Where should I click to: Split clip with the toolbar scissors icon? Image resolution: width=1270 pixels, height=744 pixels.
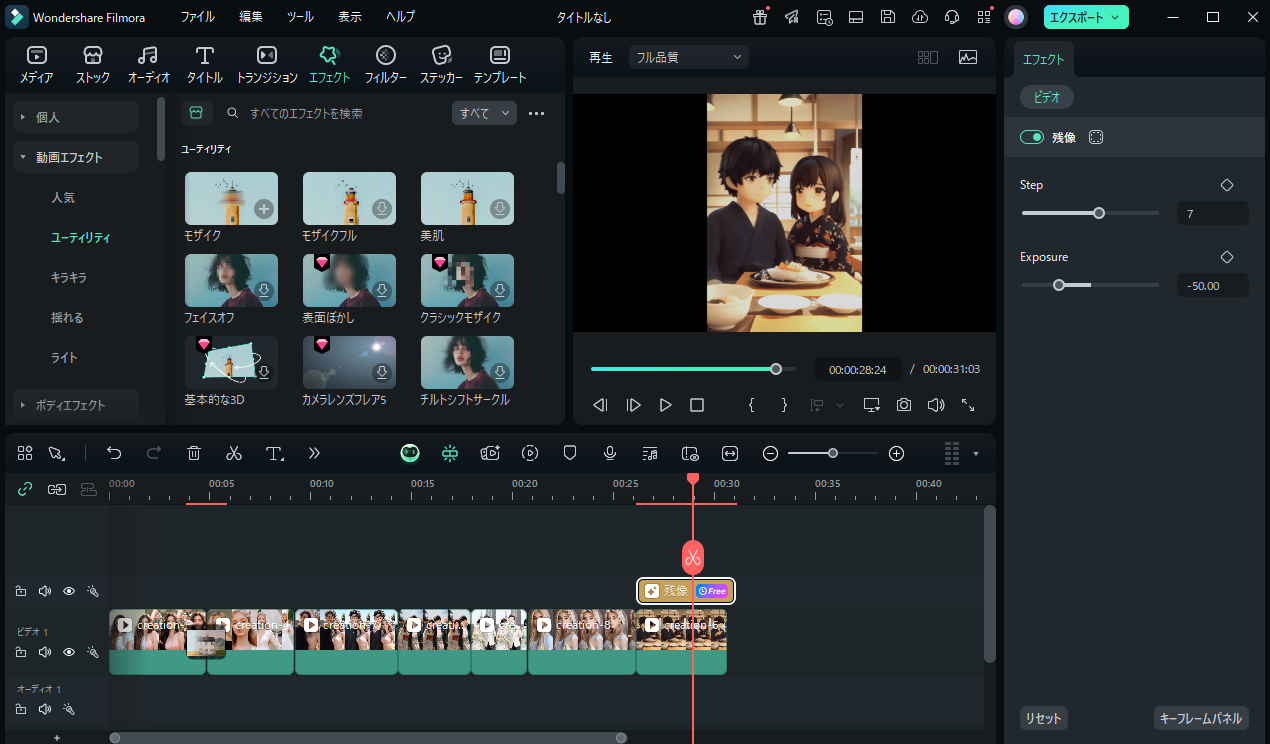234,453
